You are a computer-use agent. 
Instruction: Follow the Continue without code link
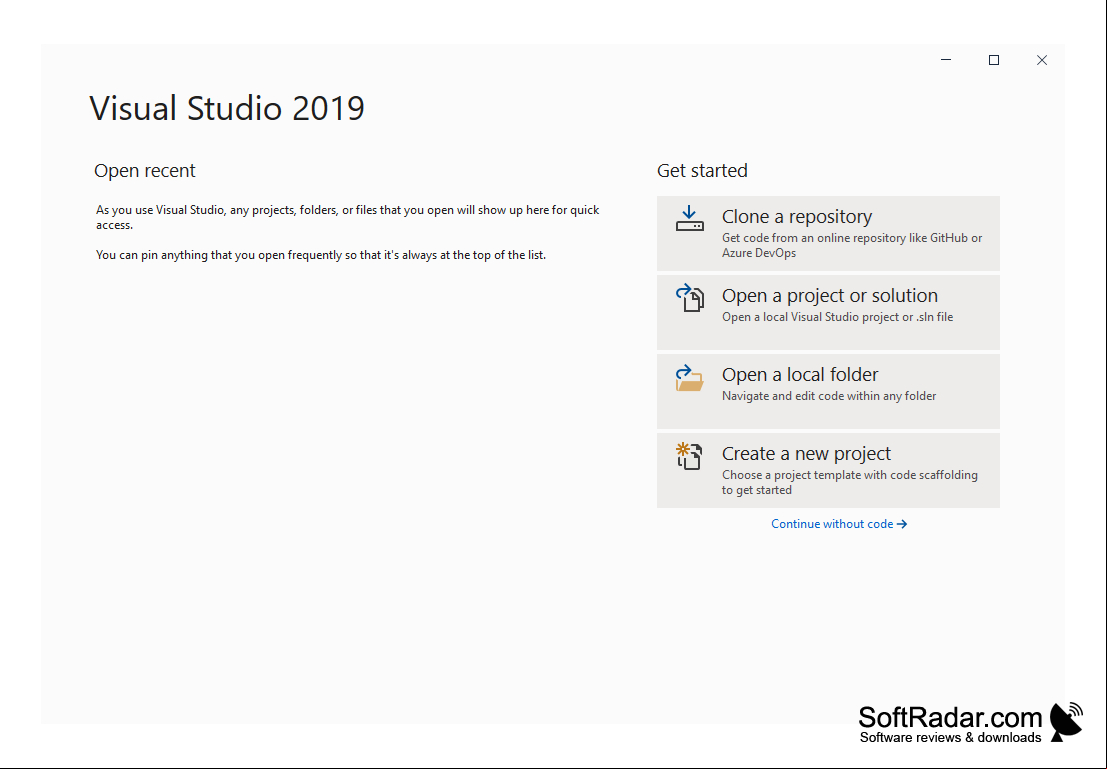pyautogui.click(x=839, y=524)
